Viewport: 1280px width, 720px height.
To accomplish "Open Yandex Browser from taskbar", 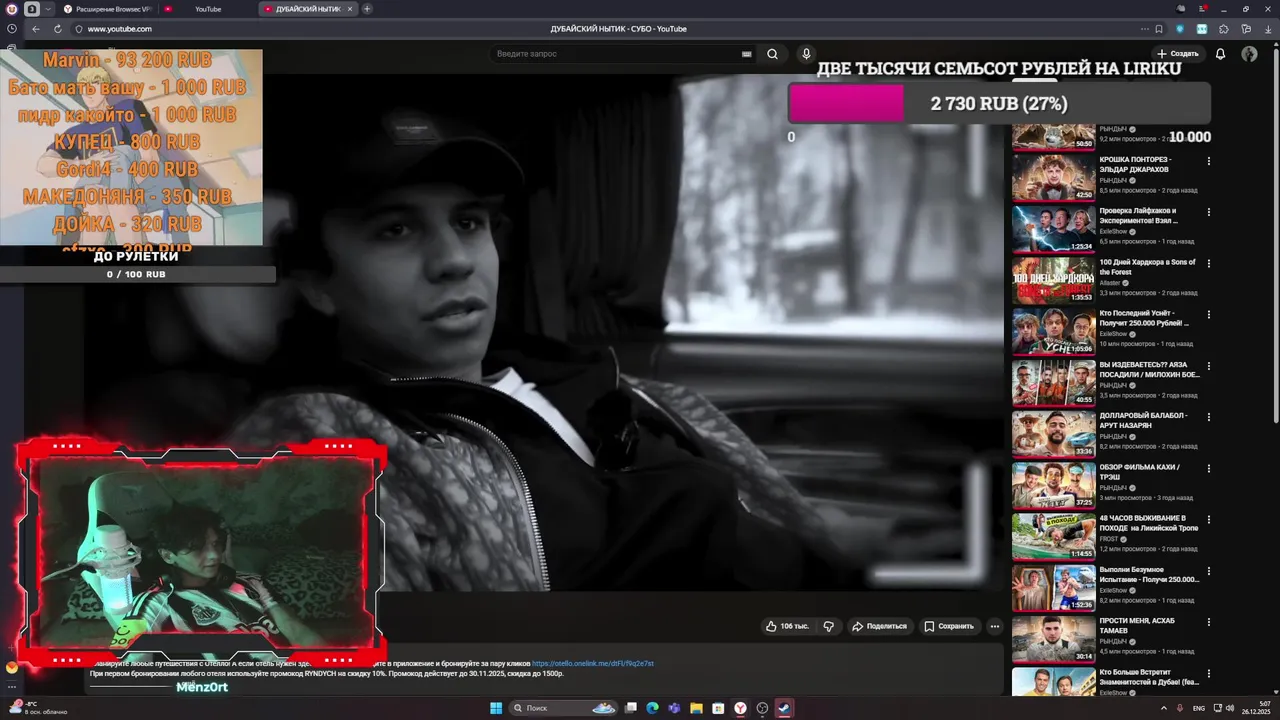I will 740,708.
